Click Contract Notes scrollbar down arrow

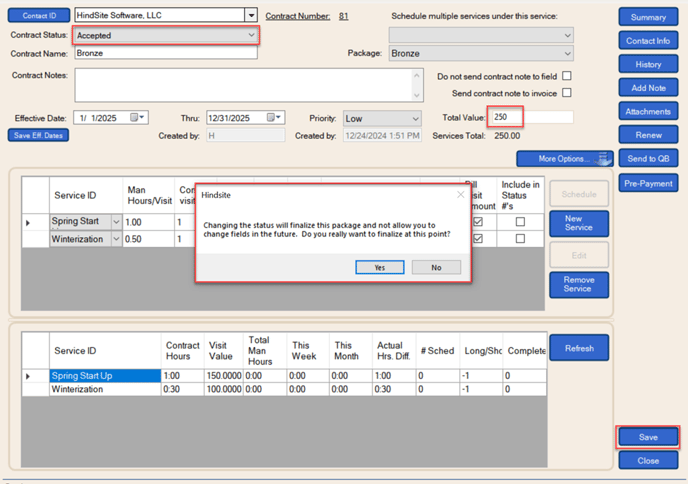click(x=417, y=95)
